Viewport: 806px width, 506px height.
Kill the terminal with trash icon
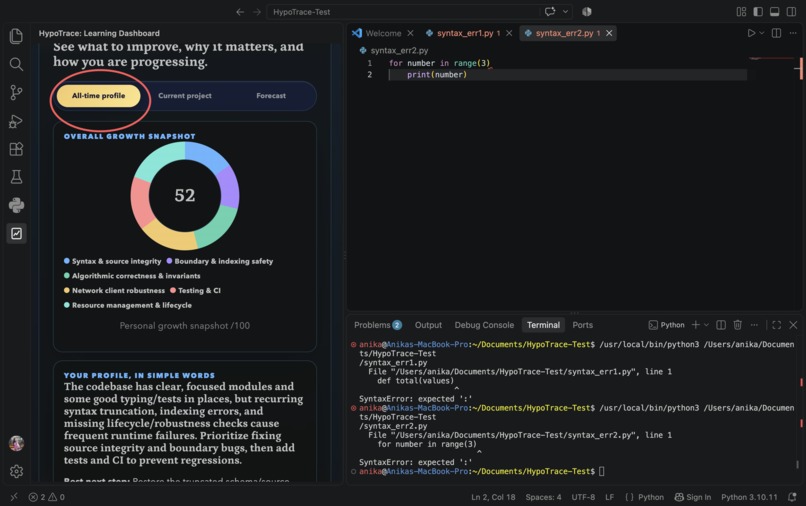click(x=738, y=325)
